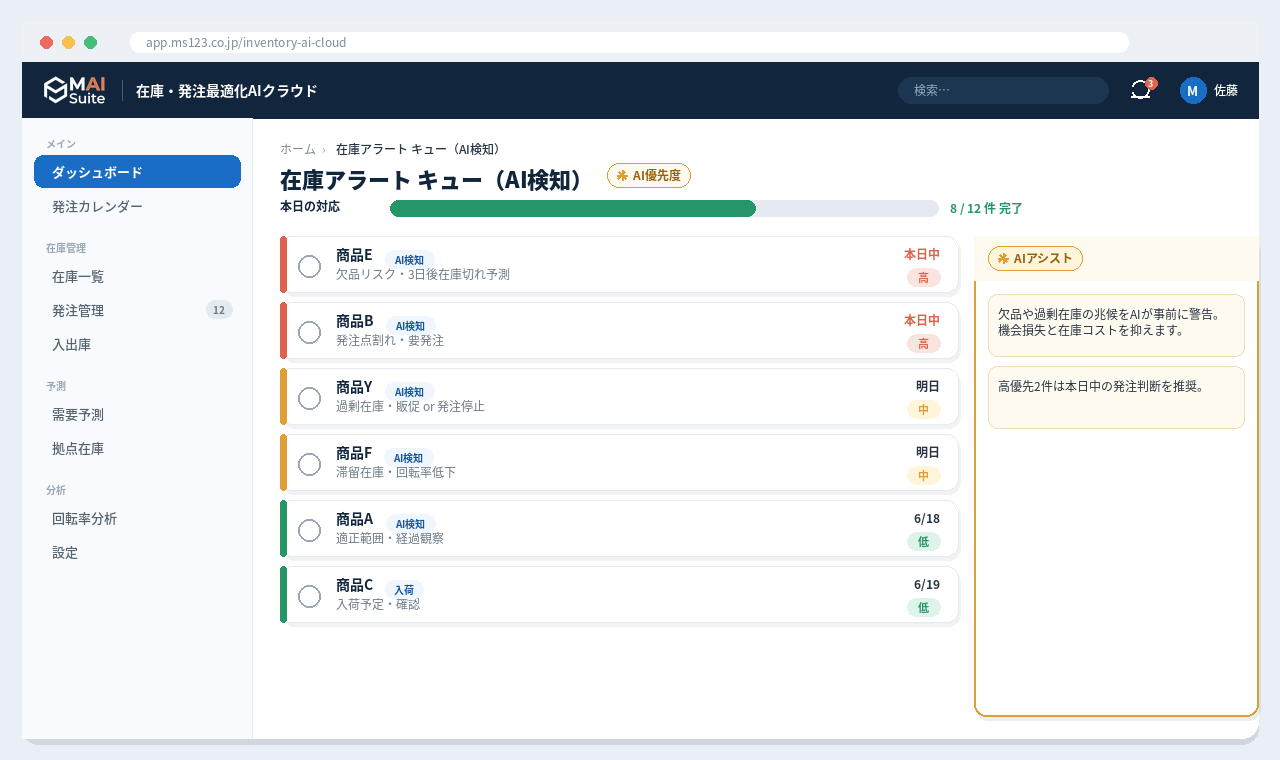Click the 12 badge on 発注管理
This screenshot has height=760, width=1280.
[219, 310]
